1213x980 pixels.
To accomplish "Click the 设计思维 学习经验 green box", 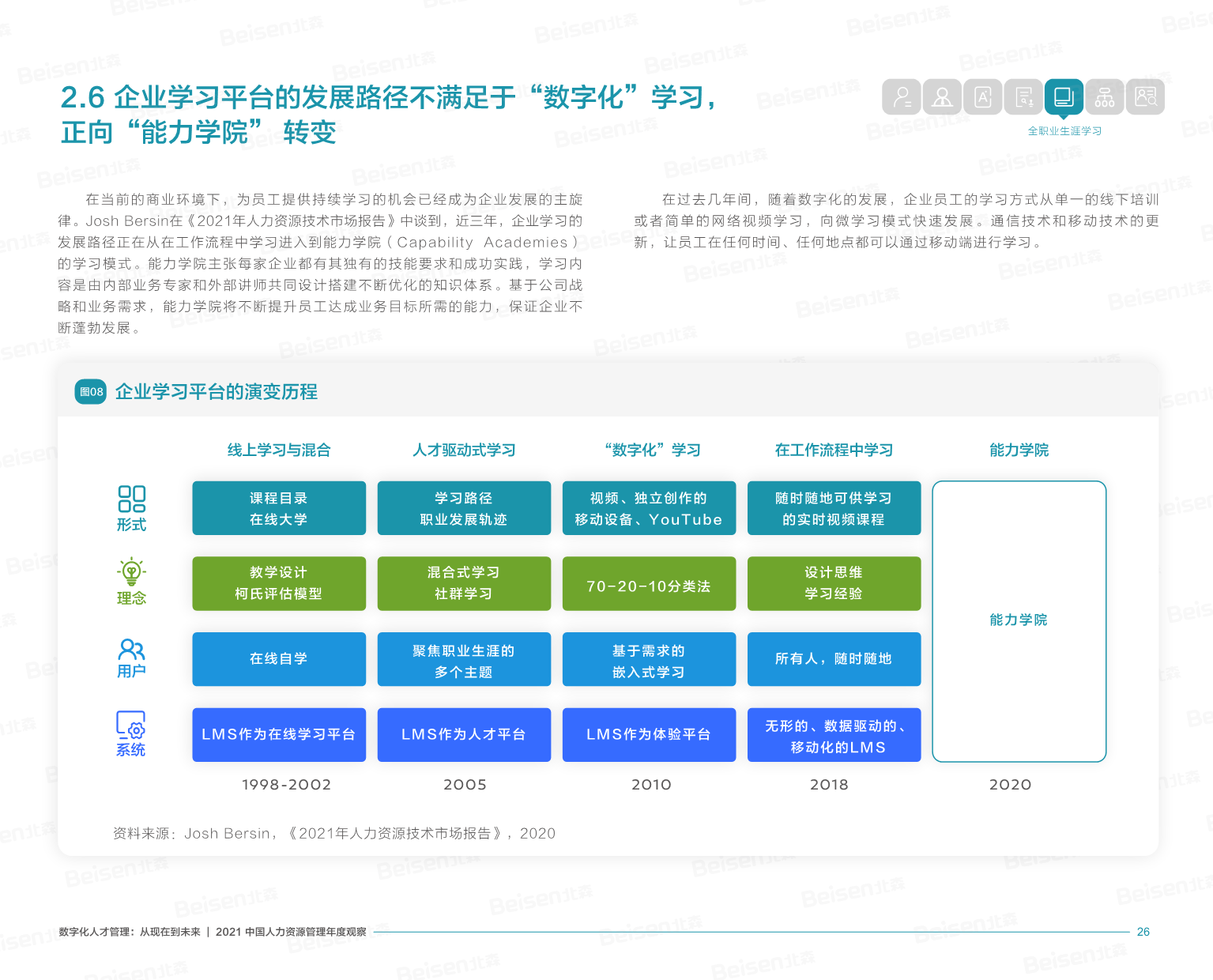I will point(834,583).
